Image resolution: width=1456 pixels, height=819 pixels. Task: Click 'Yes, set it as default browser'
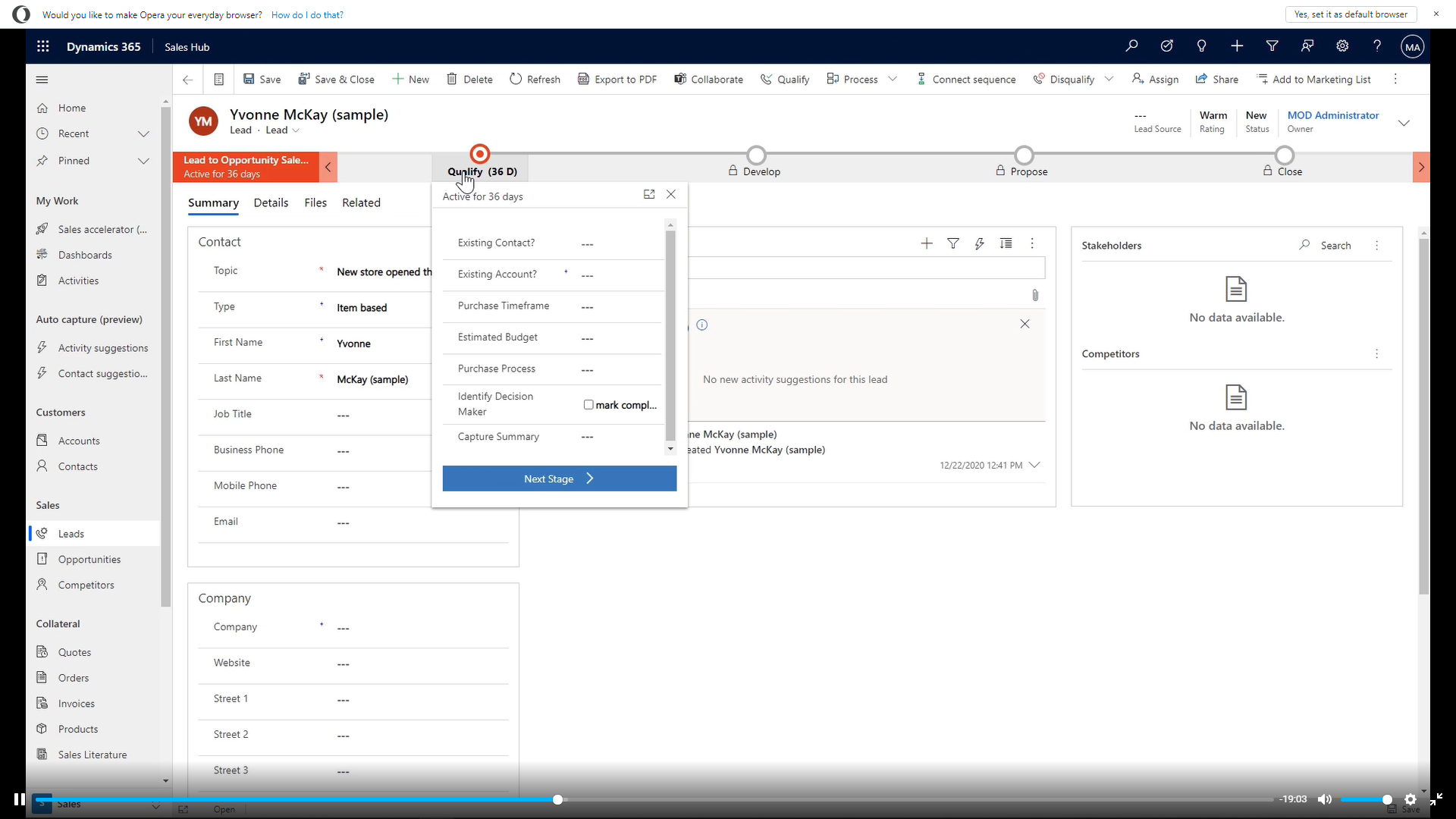coord(1351,14)
